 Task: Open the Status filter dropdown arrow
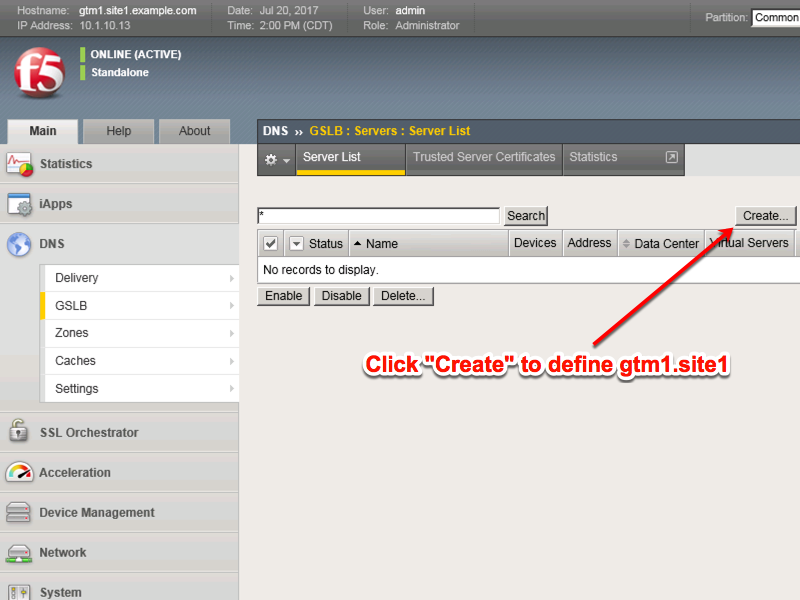click(x=296, y=243)
